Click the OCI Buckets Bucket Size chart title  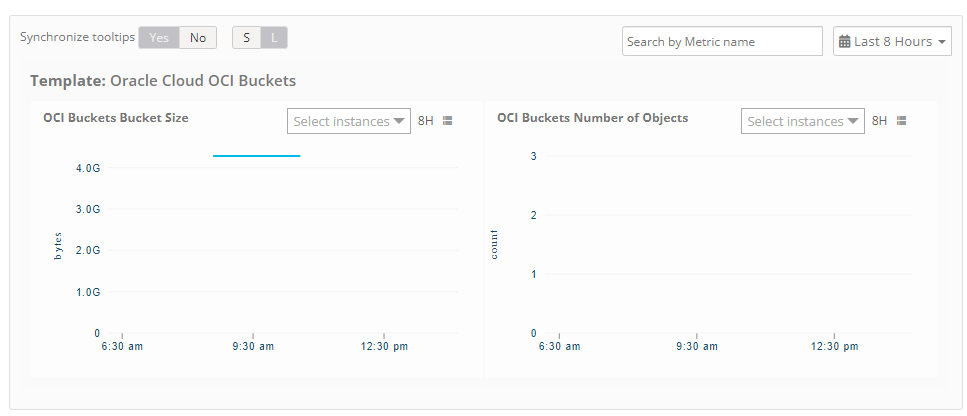(116, 118)
